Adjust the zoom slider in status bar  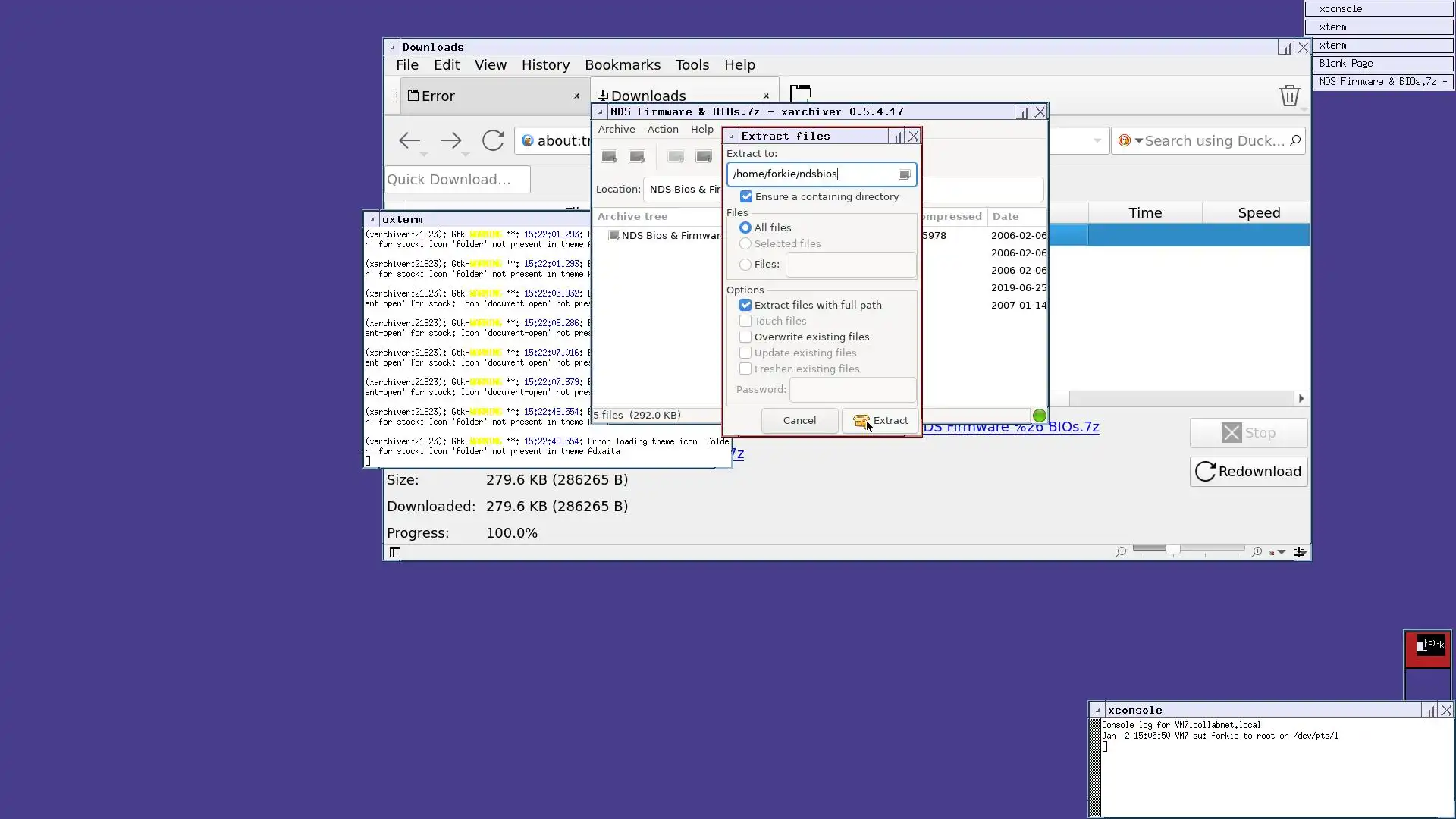[x=1172, y=549]
